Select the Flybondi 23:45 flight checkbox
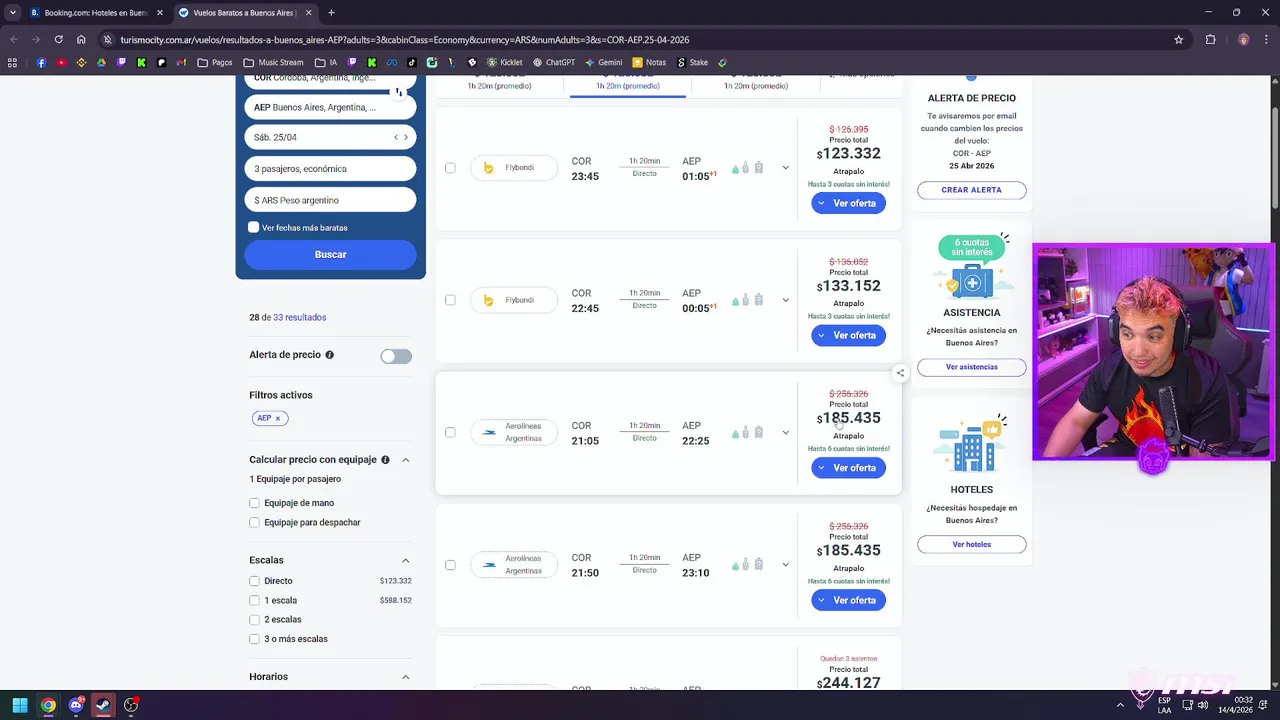 point(450,168)
